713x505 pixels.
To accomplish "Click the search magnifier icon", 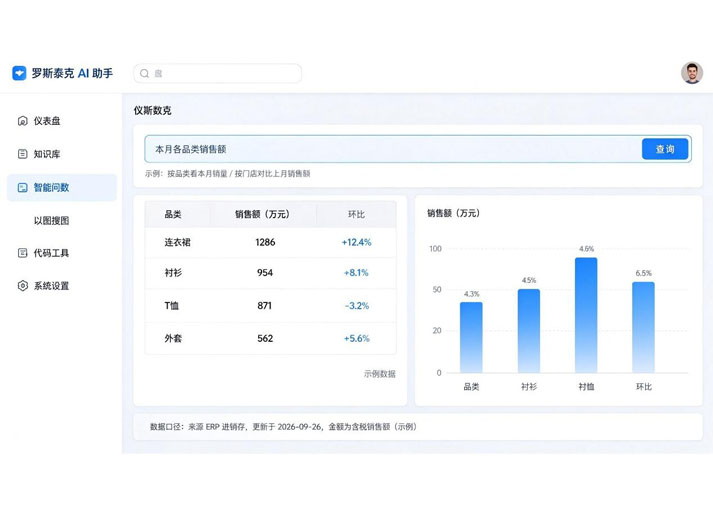I will point(145,74).
